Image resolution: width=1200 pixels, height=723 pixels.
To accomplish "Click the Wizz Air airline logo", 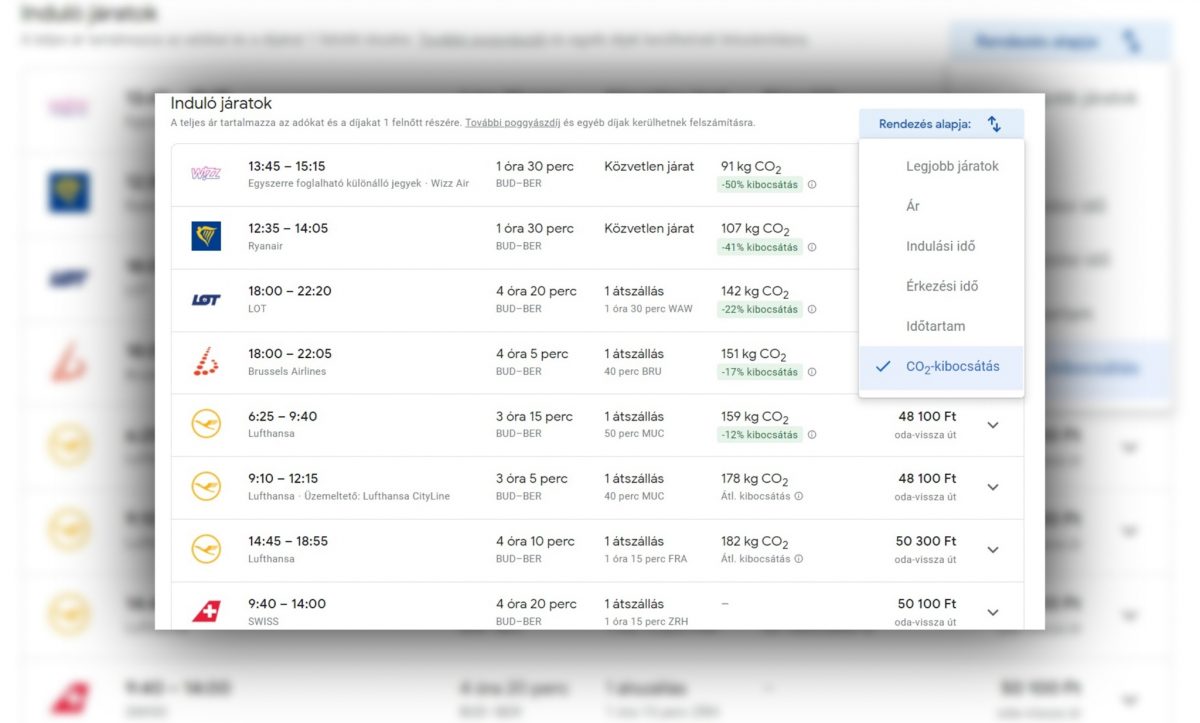I will pyautogui.click(x=205, y=174).
